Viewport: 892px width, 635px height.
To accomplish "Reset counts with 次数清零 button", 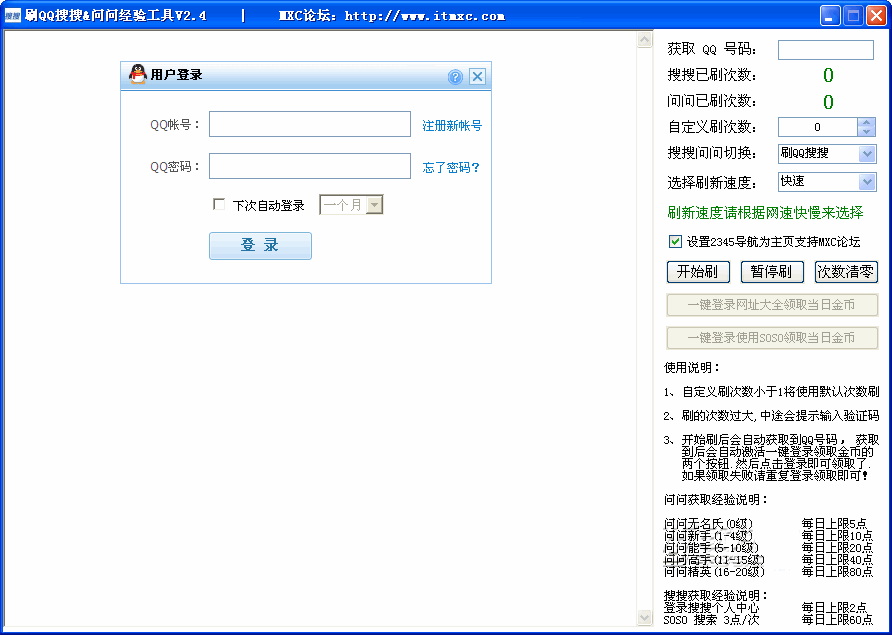I will pos(846,272).
